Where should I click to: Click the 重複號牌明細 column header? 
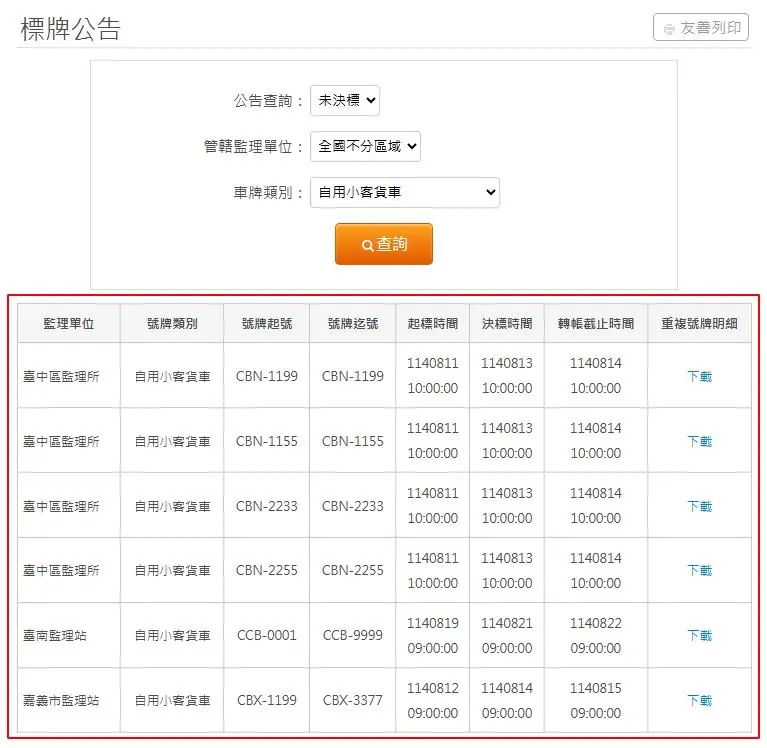click(699, 324)
